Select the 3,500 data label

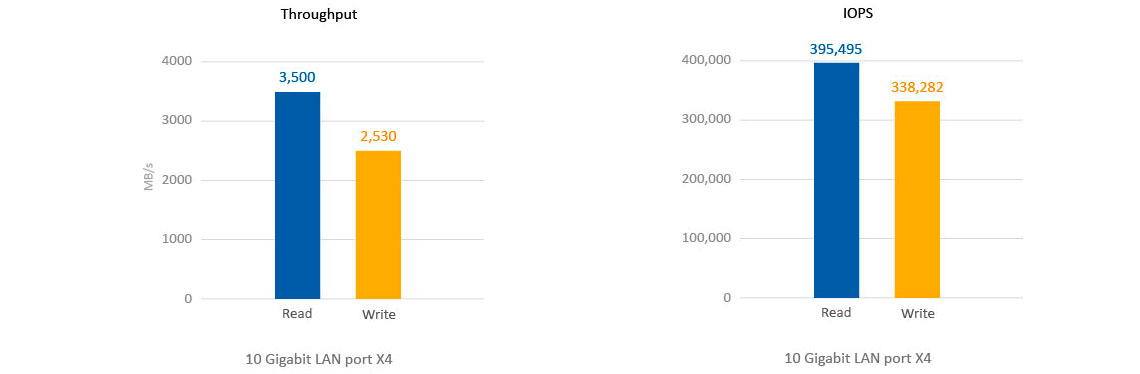(297, 77)
